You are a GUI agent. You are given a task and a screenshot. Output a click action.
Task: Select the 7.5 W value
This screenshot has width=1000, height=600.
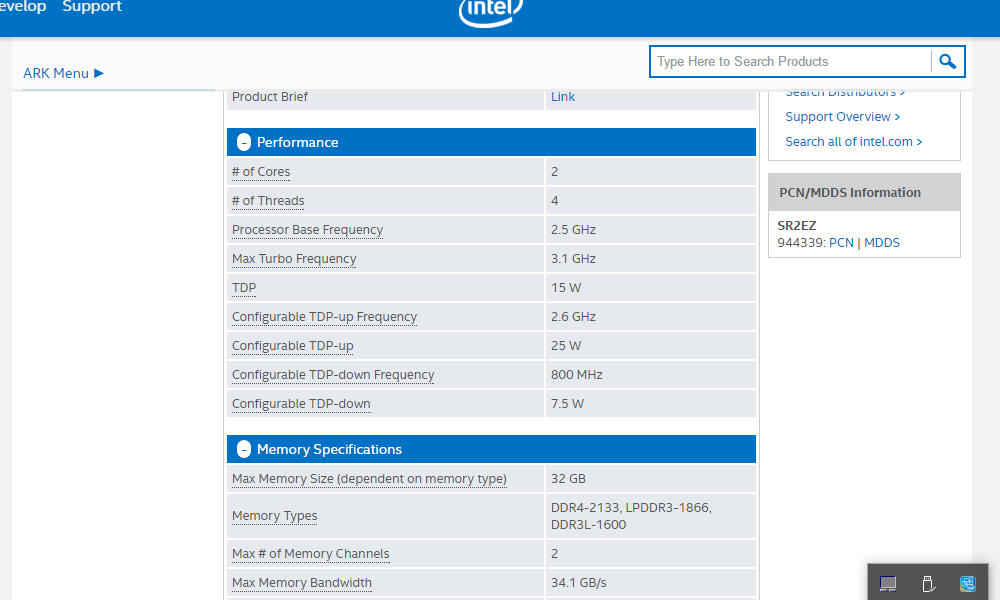[567, 404]
